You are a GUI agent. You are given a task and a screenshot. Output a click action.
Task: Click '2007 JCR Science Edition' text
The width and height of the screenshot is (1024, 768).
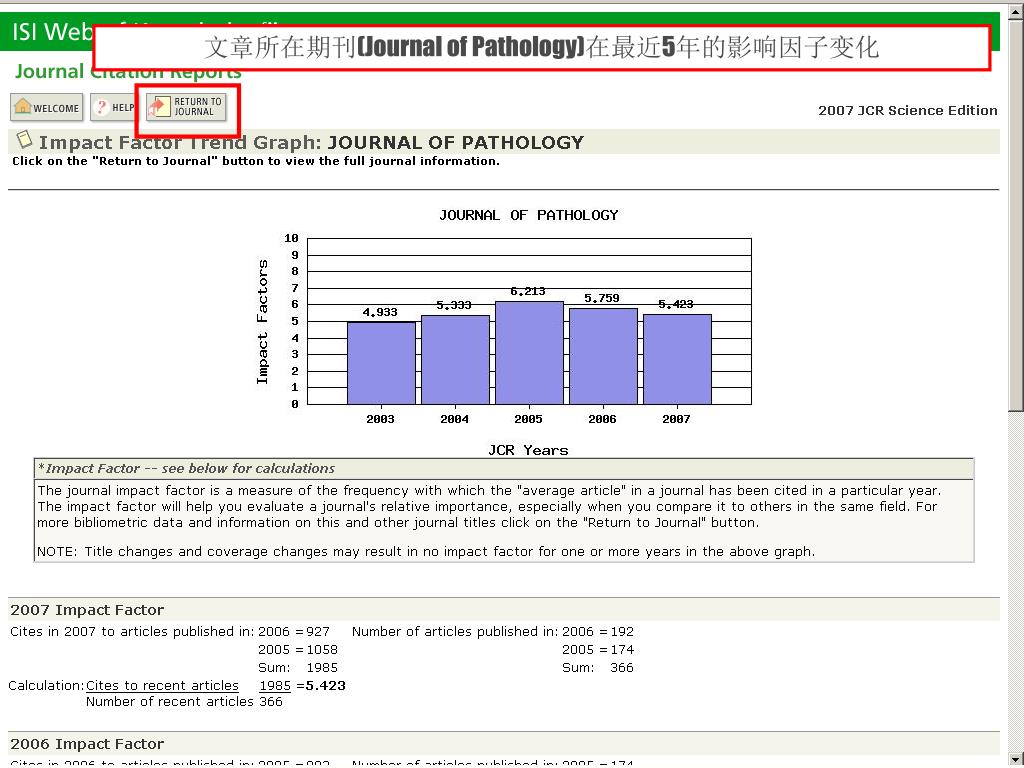(x=908, y=110)
